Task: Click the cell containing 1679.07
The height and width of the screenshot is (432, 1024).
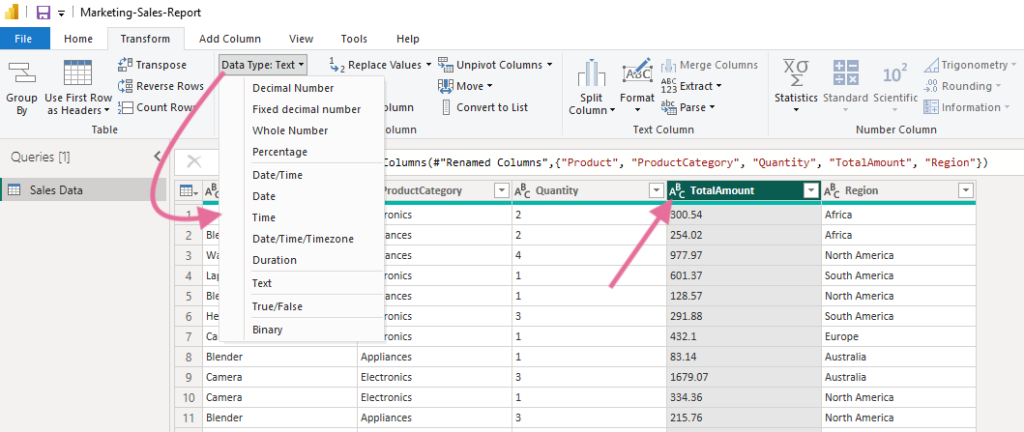Action: click(x=744, y=377)
